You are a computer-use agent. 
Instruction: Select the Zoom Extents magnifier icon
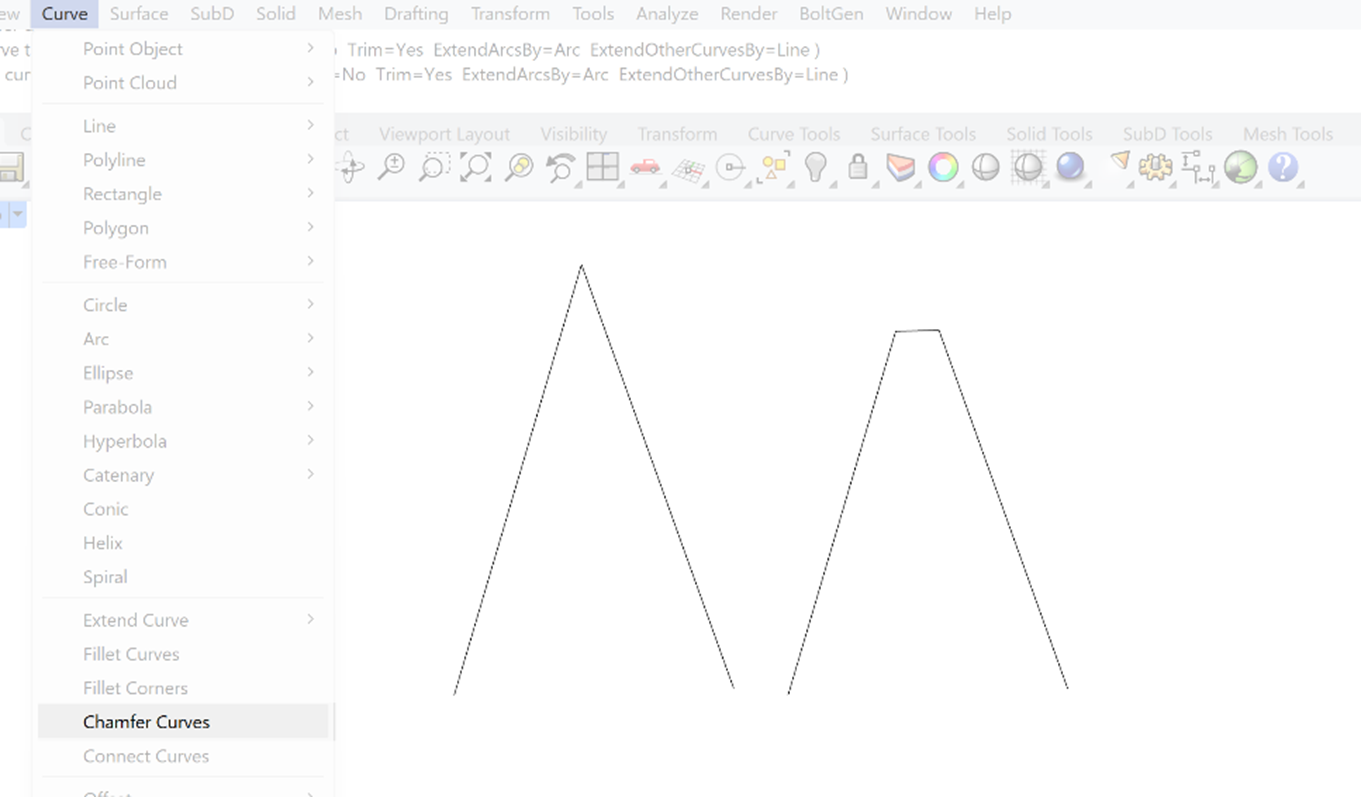pyautogui.click(x=476, y=167)
